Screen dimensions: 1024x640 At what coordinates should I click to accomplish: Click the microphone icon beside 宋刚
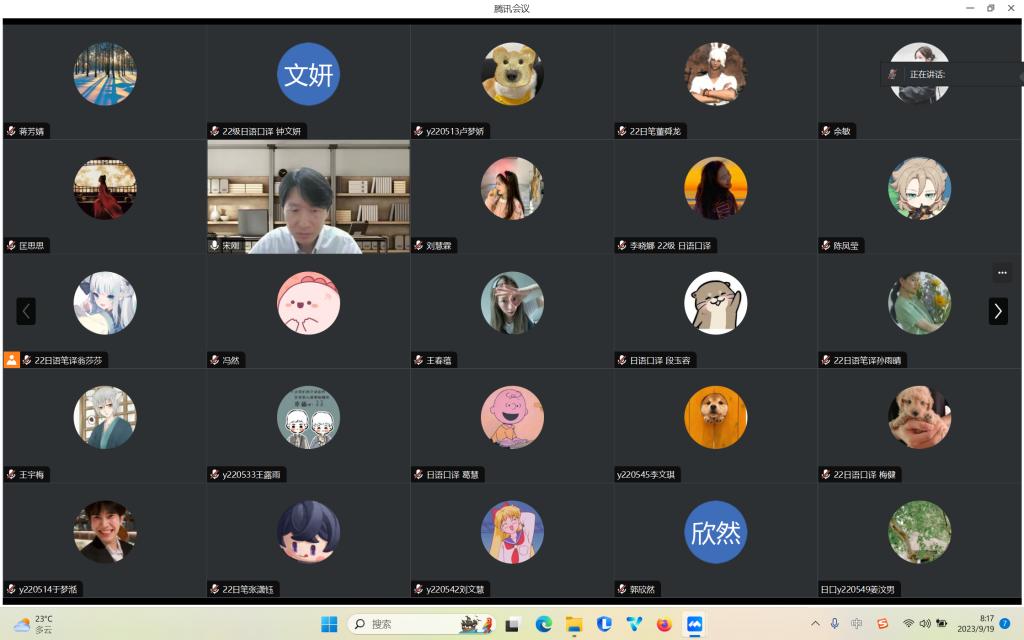(x=214, y=245)
